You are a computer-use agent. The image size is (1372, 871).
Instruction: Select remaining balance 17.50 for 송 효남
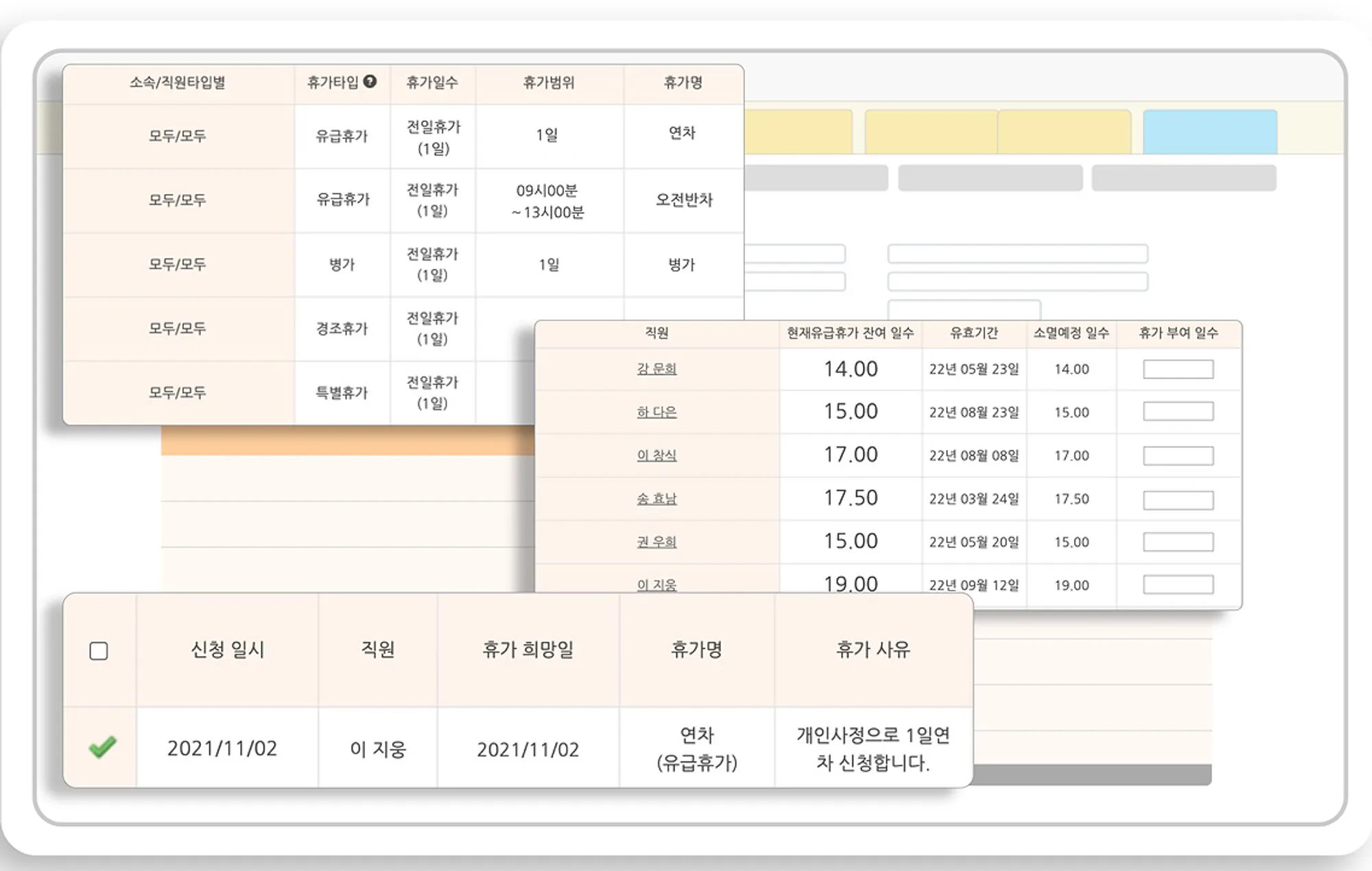(x=851, y=498)
